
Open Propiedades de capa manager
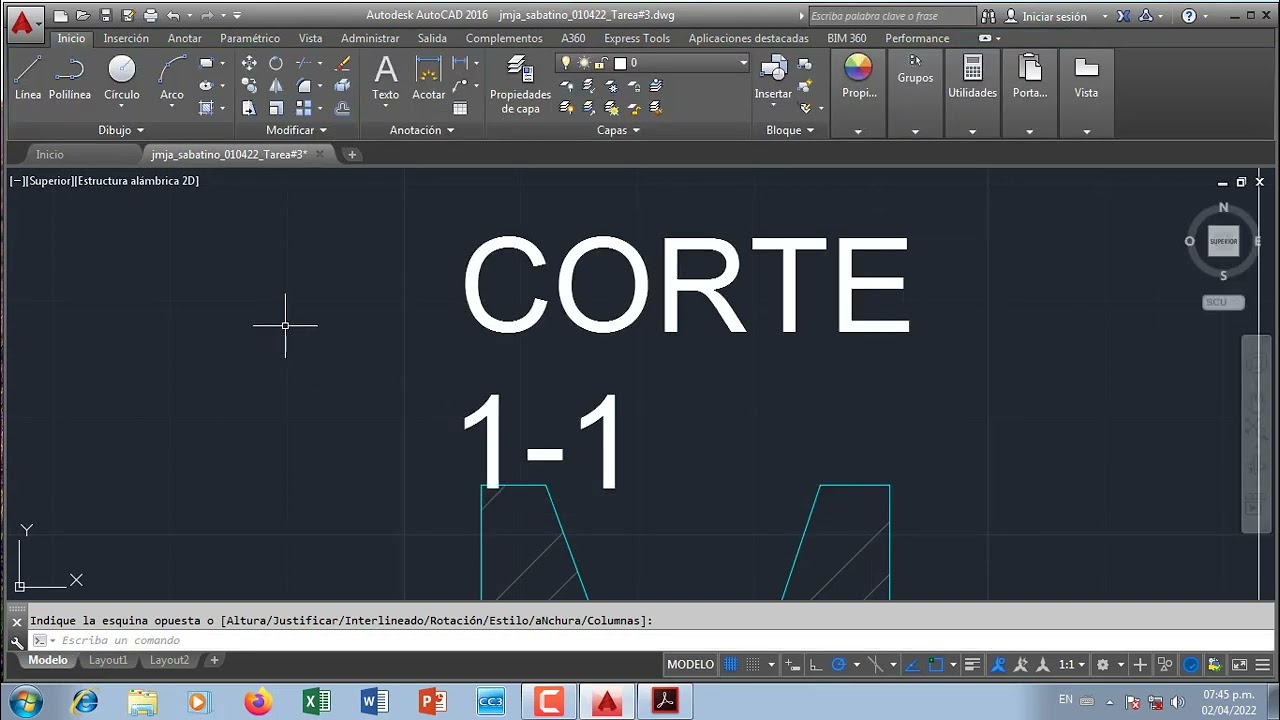tap(520, 84)
